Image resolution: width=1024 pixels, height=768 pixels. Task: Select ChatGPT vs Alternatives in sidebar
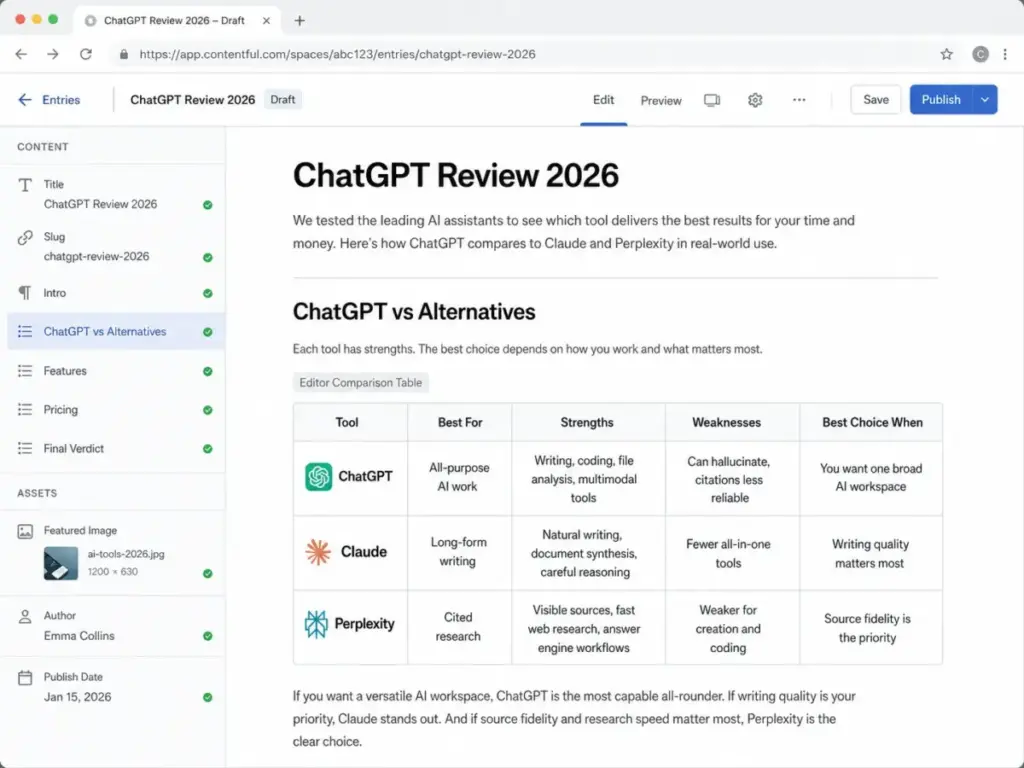coord(116,331)
